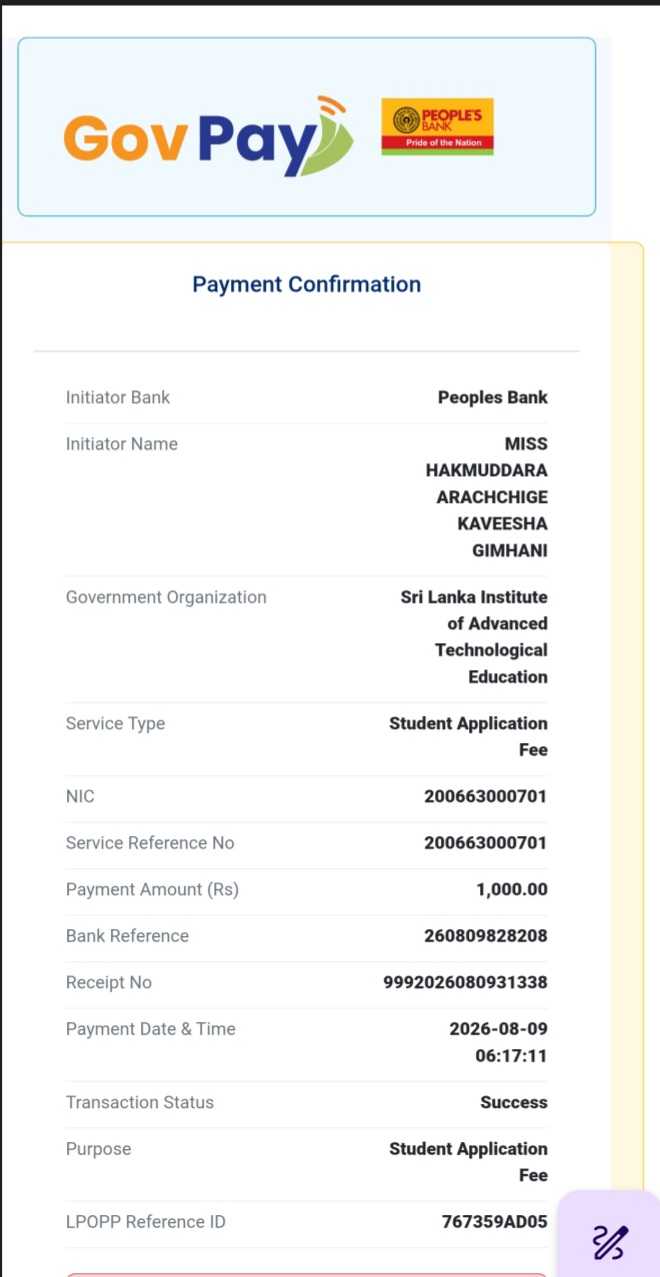The image size is (660, 1277).
Task: Tap the floating pen edit icon
Action: click(x=610, y=1241)
